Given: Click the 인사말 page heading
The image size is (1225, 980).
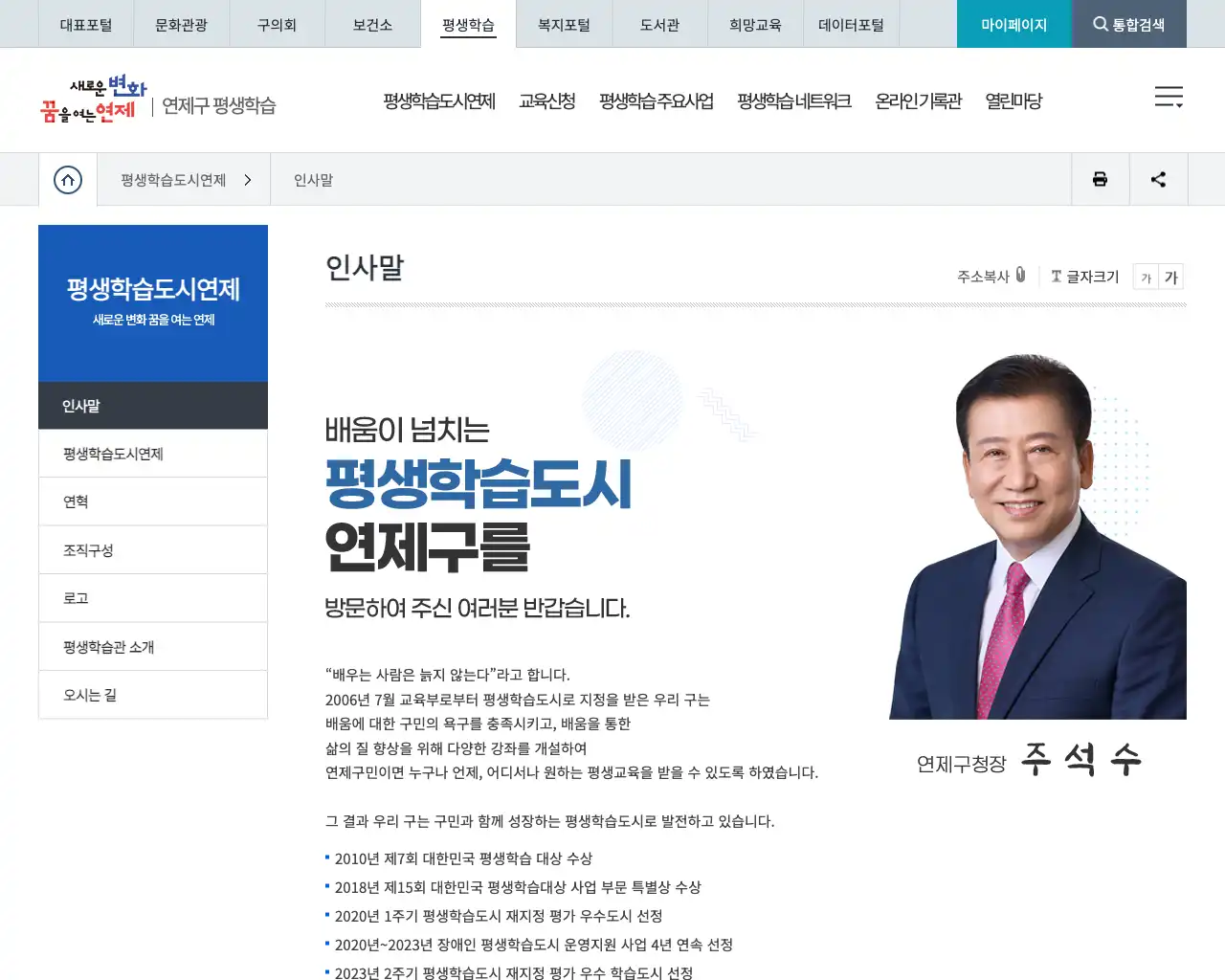Looking at the screenshot, I should pos(365,267).
